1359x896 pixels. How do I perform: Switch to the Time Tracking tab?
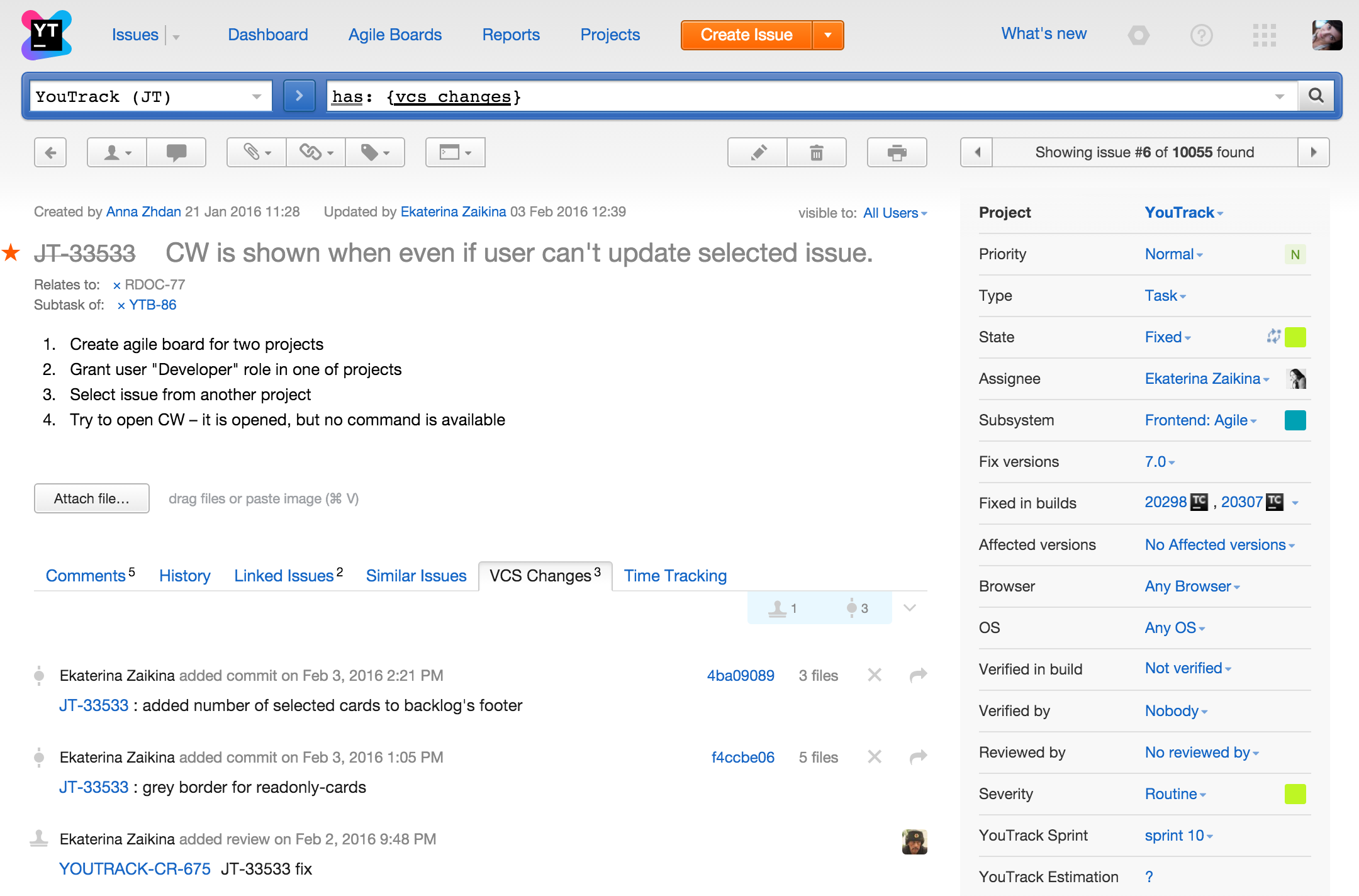(675, 575)
